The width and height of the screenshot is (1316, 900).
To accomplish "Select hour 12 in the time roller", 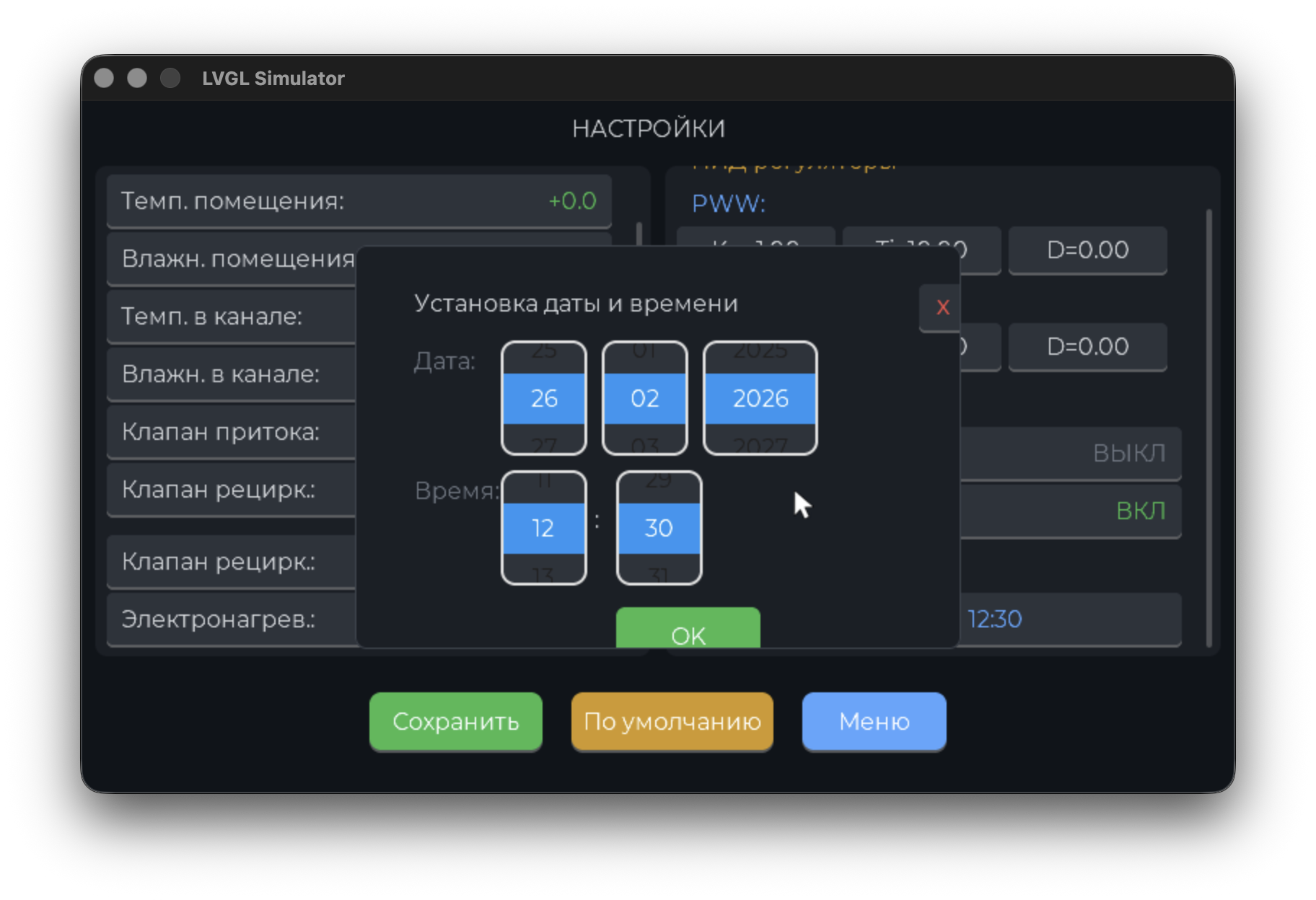I will (543, 528).
